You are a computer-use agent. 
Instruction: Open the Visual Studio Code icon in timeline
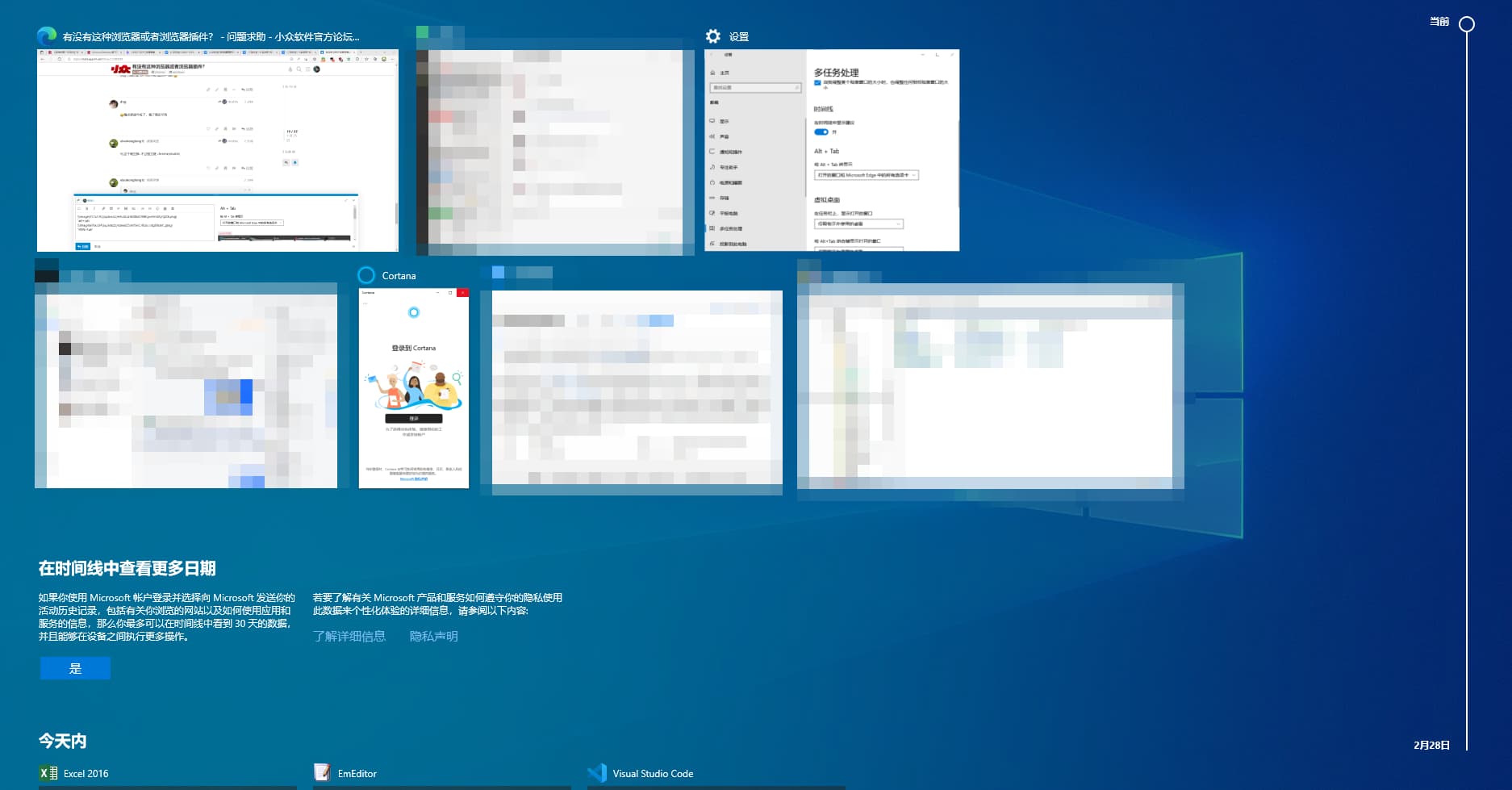[x=597, y=773]
